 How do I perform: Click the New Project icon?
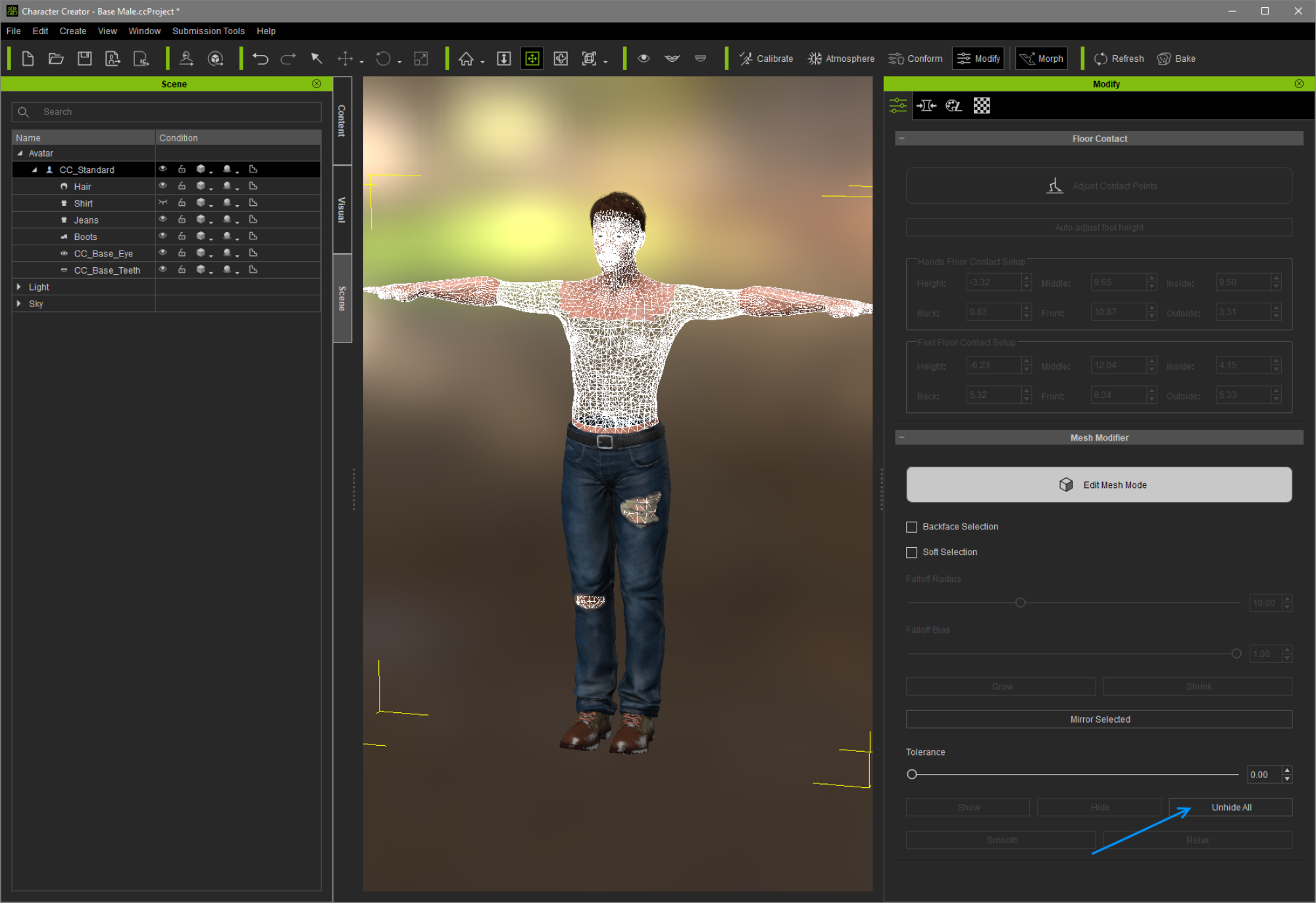[x=28, y=59]
